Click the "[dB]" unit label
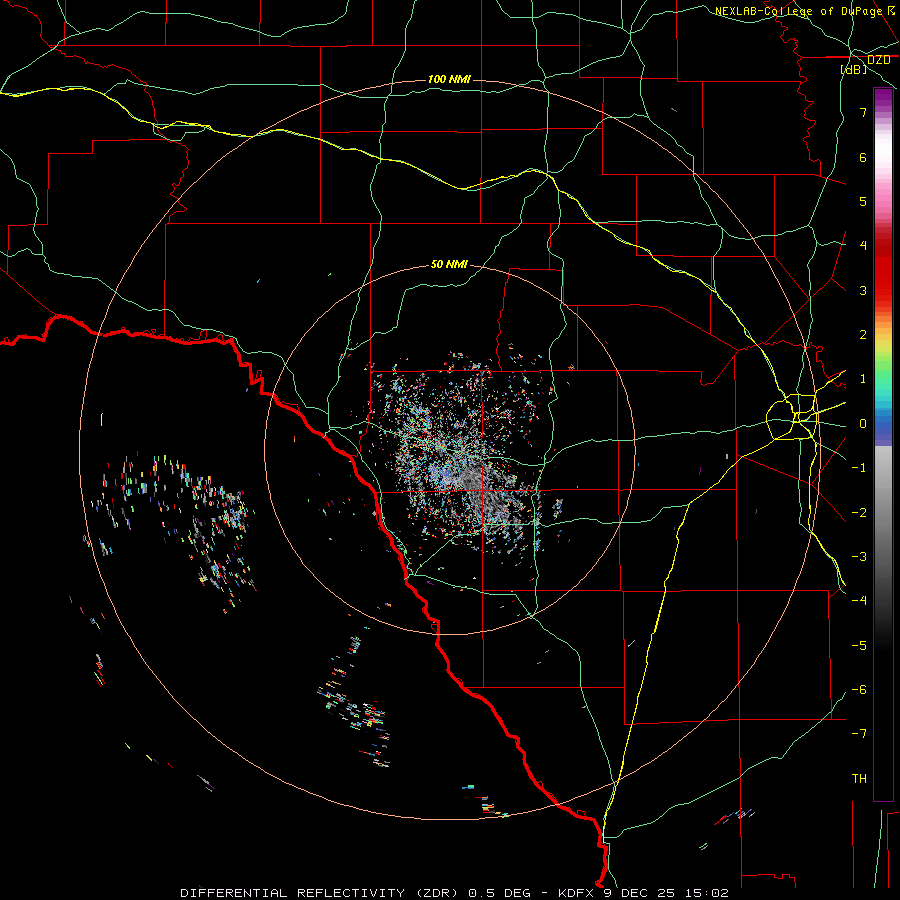The image size is (900, 900). (854, 69)
